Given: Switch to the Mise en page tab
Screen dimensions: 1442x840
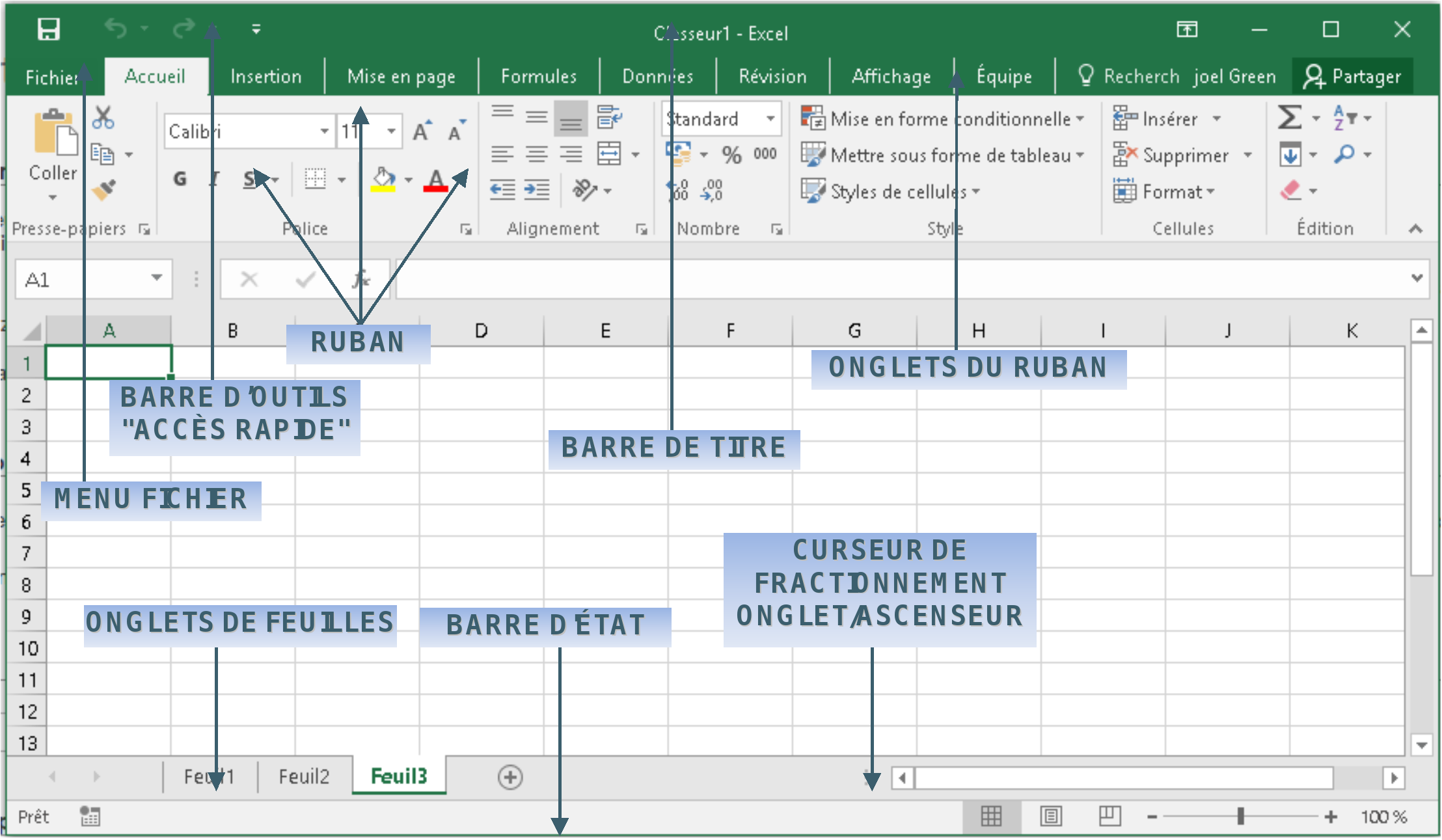Looking at the screenshot, I should pyautogui.click(x=401, y=77).
